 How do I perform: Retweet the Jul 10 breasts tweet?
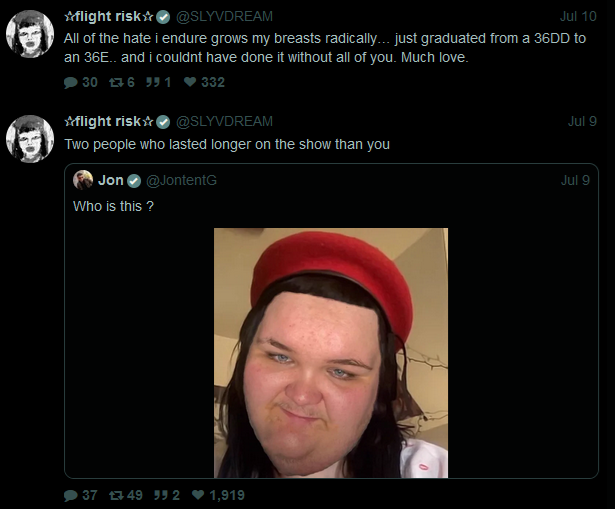(116, 82)
